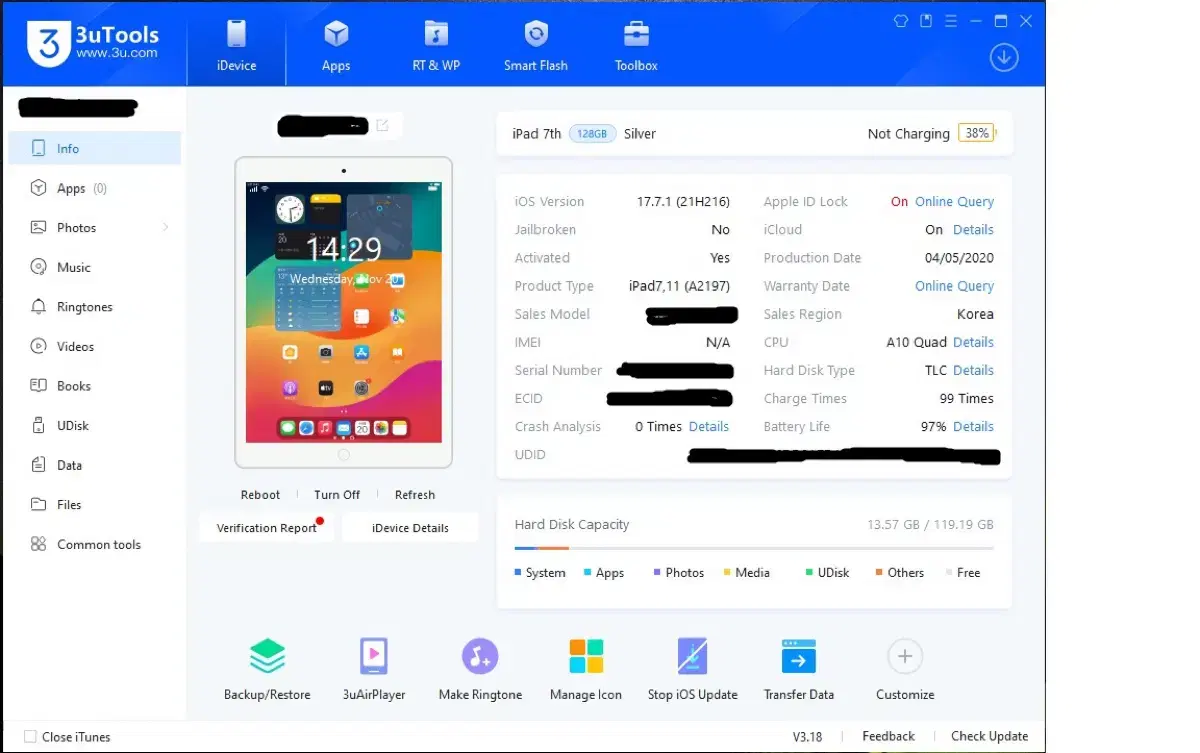Click Online Query for Apple ID Lock
The image size is (1200, 753).
point(954,202)
